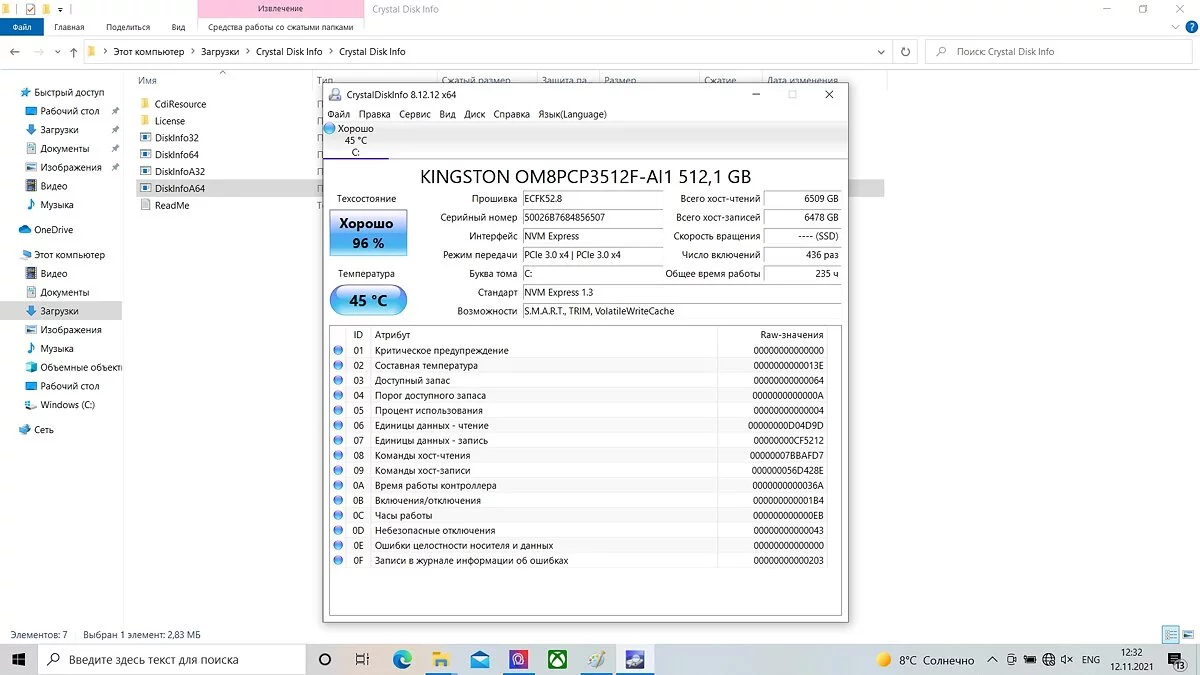This screenshot has width=1200, height=675.
Task: Open the Windows Start menu
Action: (19, 660)
